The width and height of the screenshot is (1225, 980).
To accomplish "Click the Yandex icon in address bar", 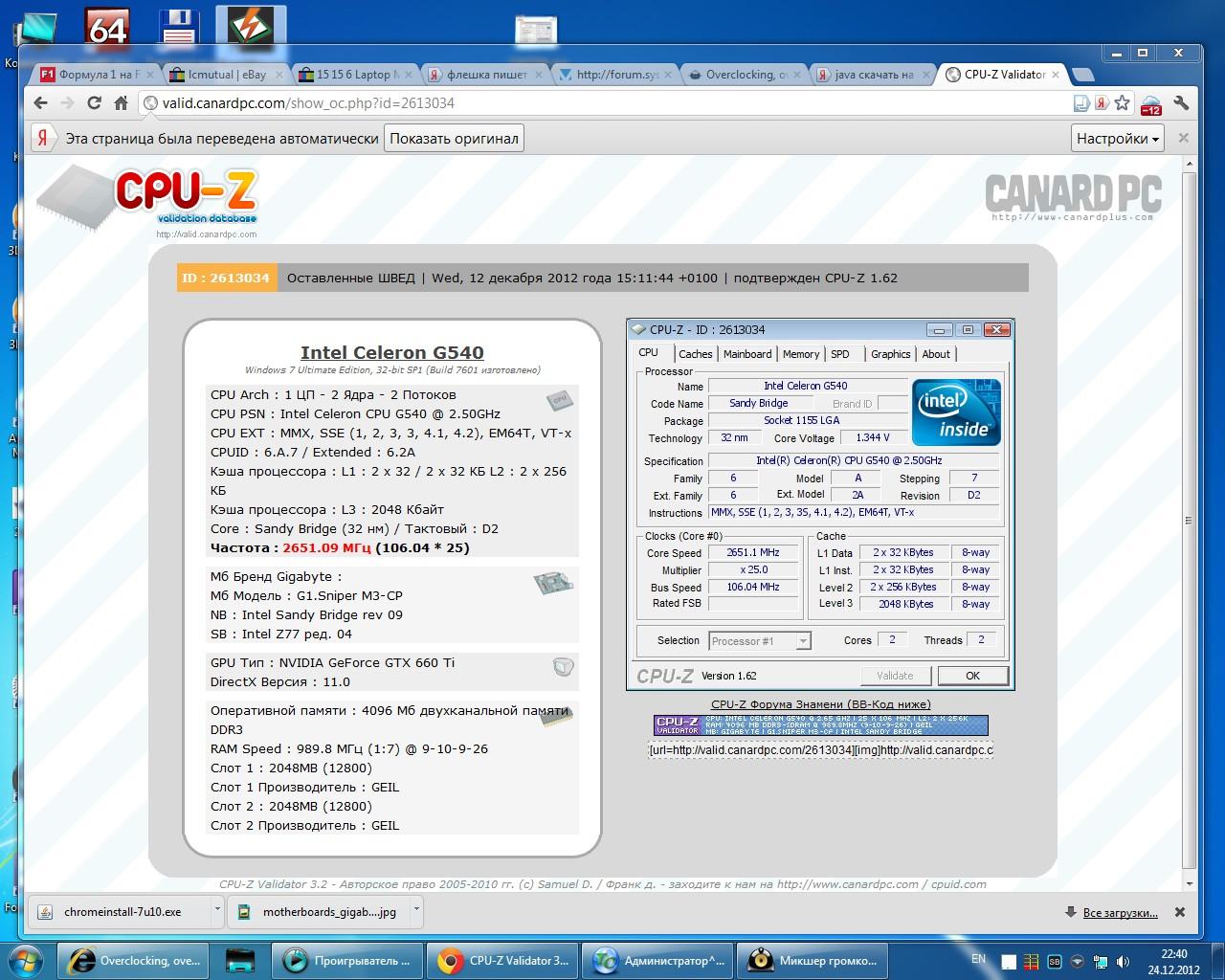I will (x=1102, y=102).
